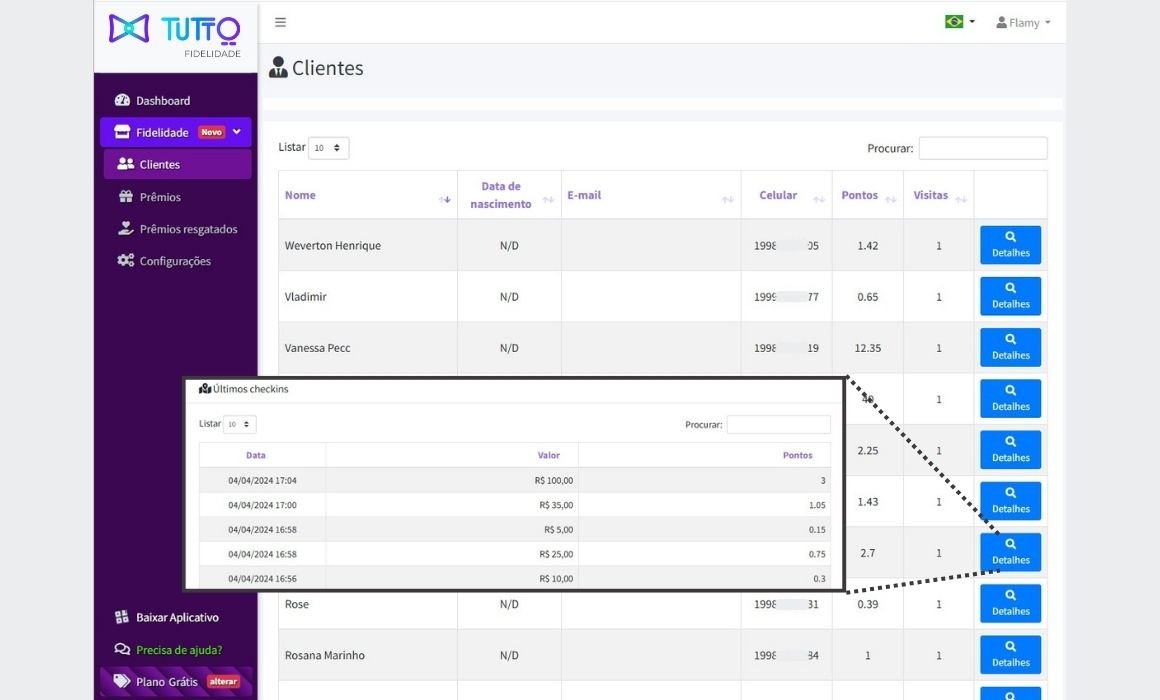Select Clientes in the sidebar
Viewport: 1160px width, 700px height.
[160, 165]
